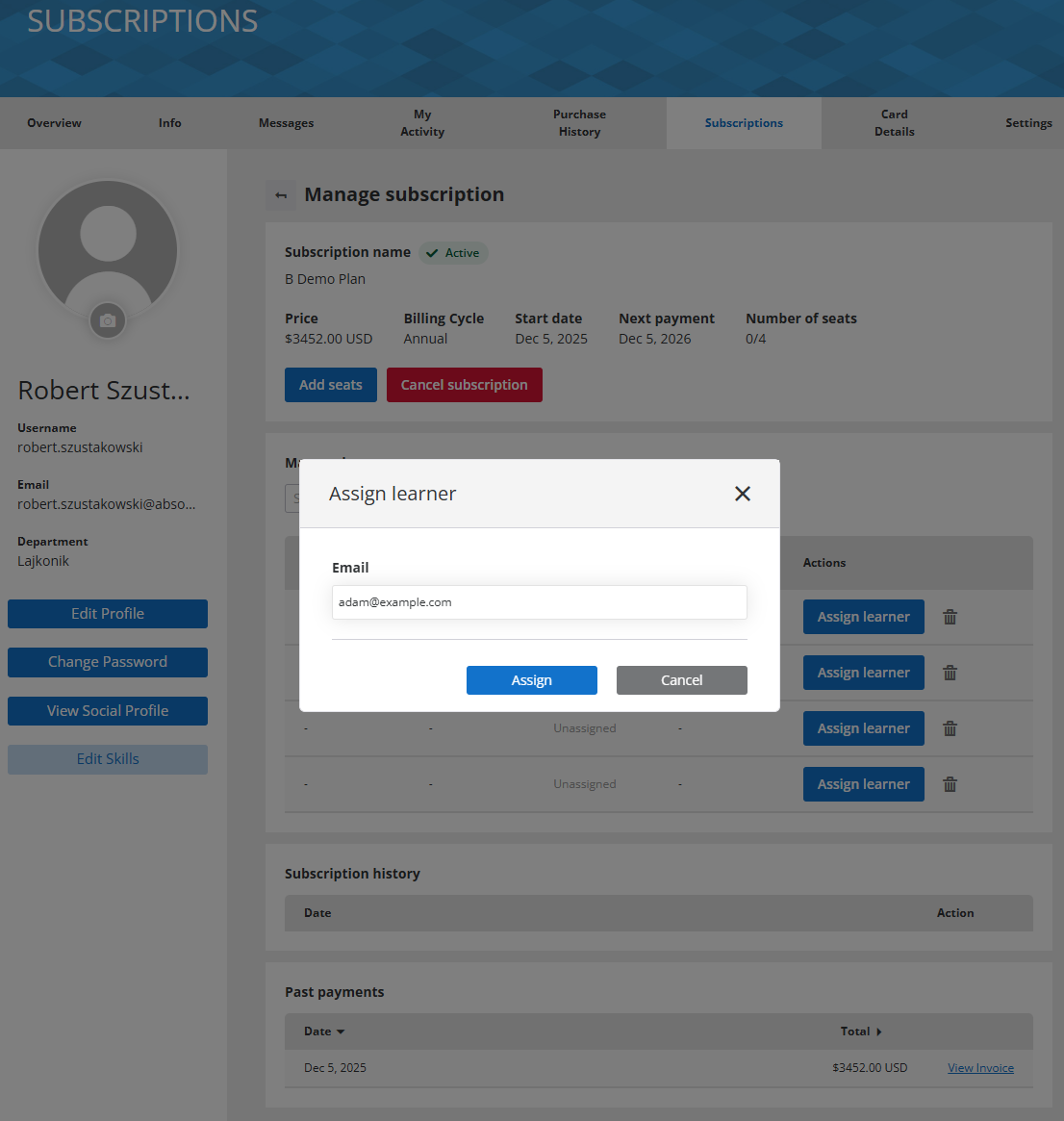Click the camera icon on the profile avatar
This screenshot has width=1064, height=1121.
pos(108,320)
